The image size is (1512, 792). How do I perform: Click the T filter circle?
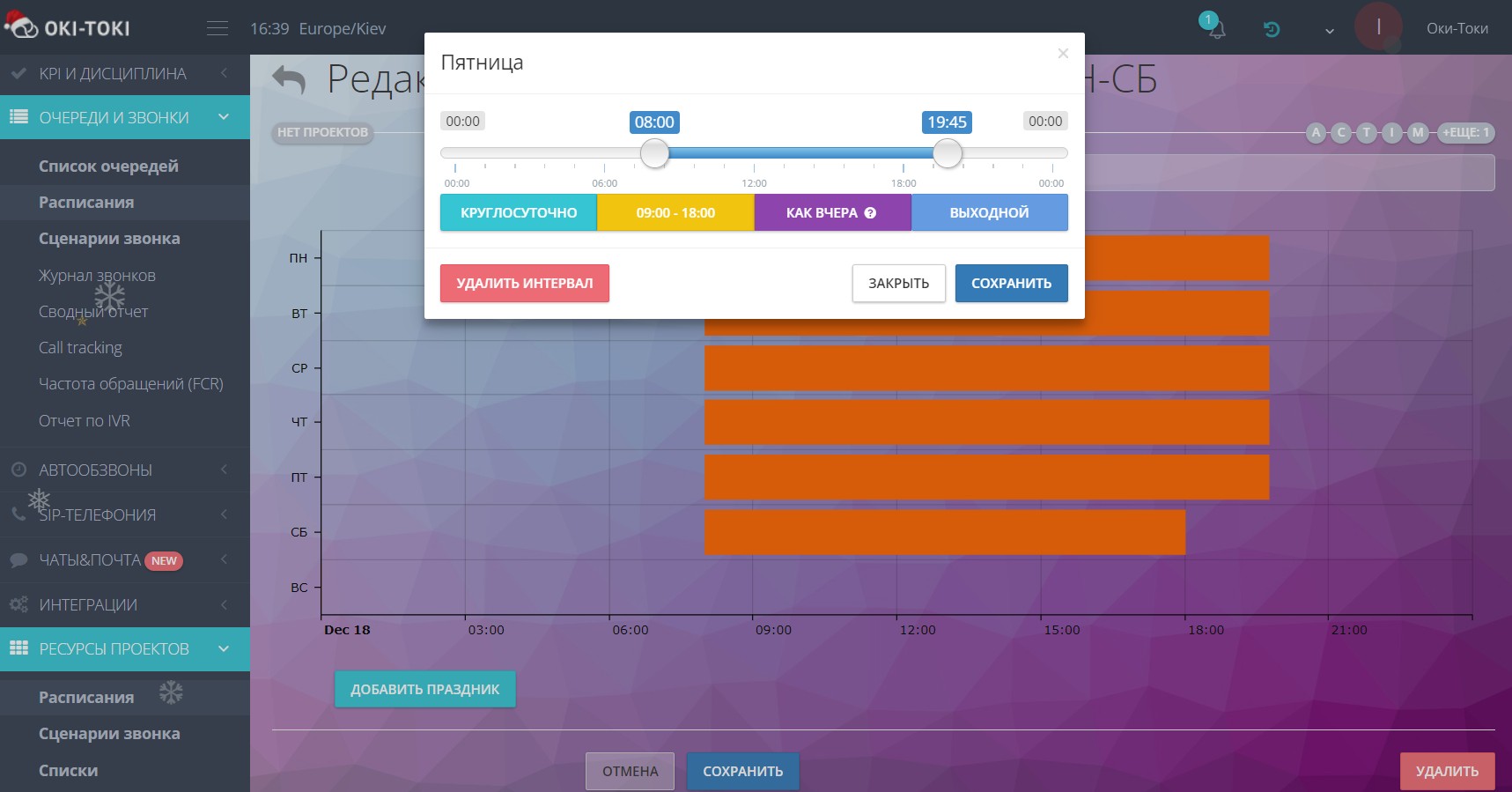pyautogui.click(x=1367, y=133)
